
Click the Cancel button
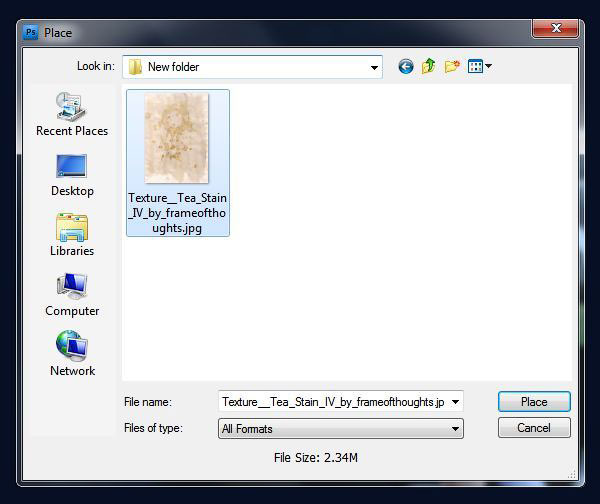pos(534,427)
